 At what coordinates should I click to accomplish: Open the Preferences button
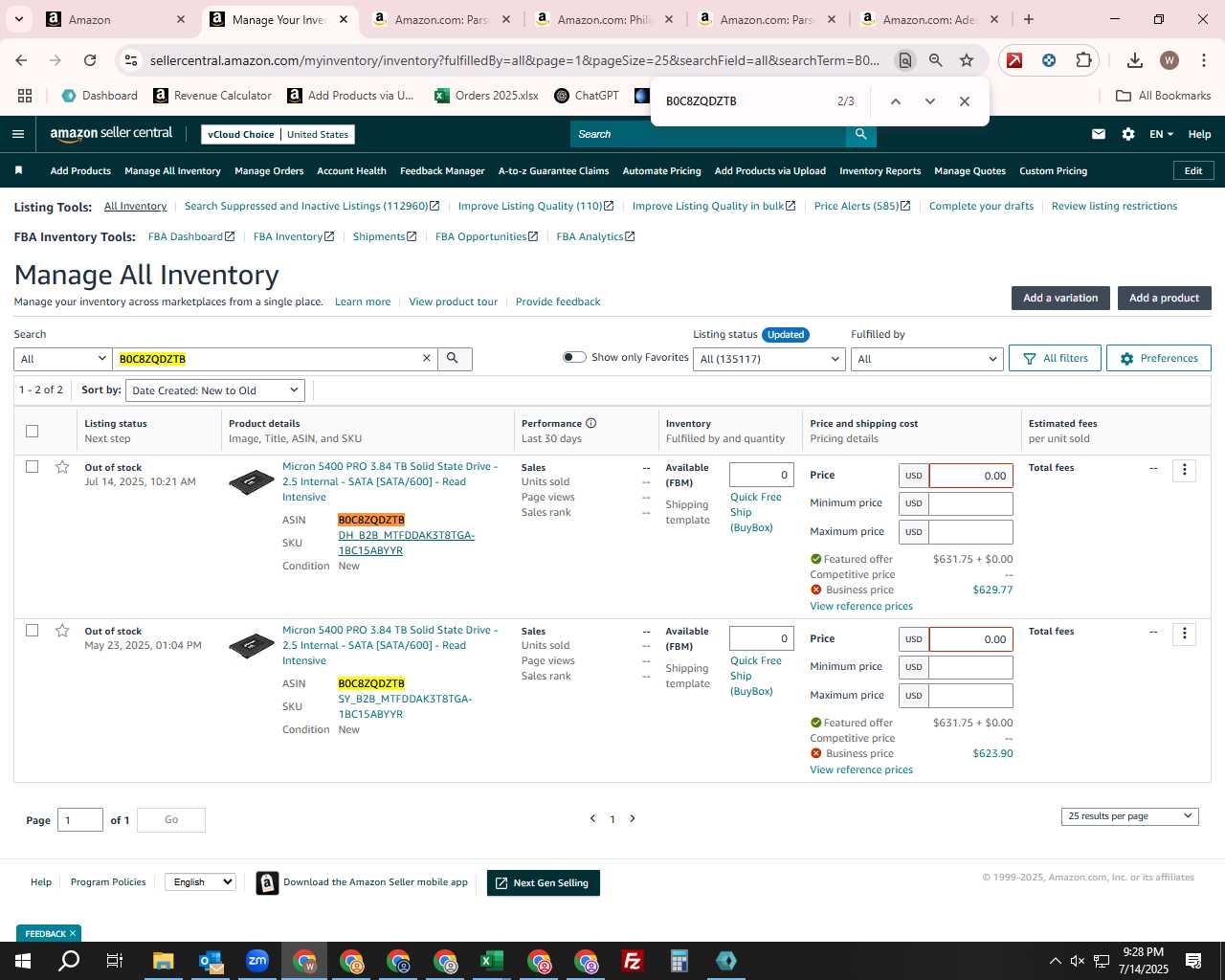1158,358
